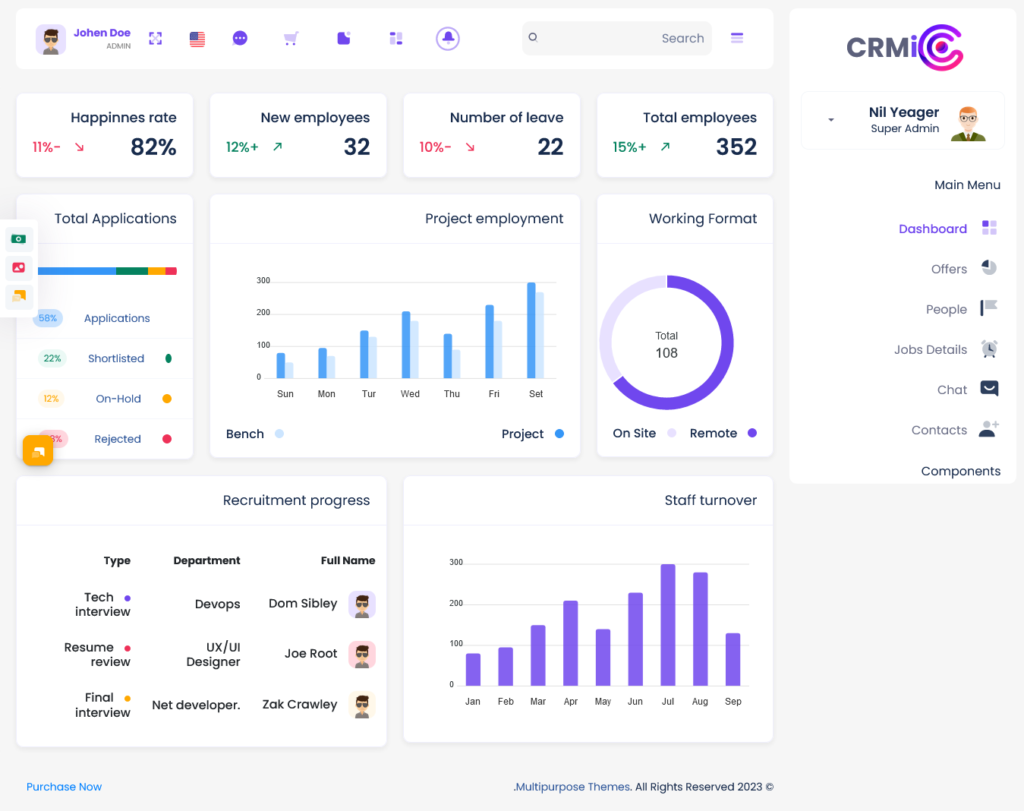1024x811 pixels.
Task: Open the US flag language selector
Action: click(197, 39)
